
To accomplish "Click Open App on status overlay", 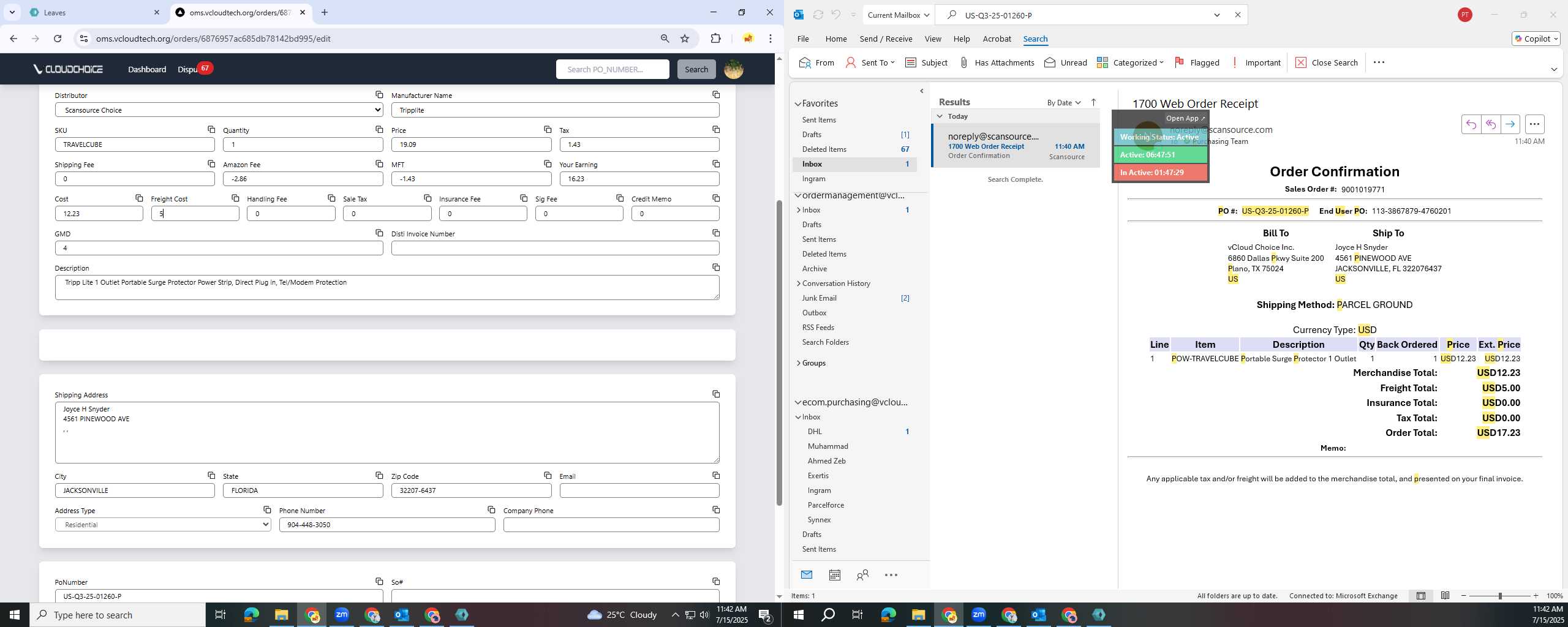I will point(1185,118).
